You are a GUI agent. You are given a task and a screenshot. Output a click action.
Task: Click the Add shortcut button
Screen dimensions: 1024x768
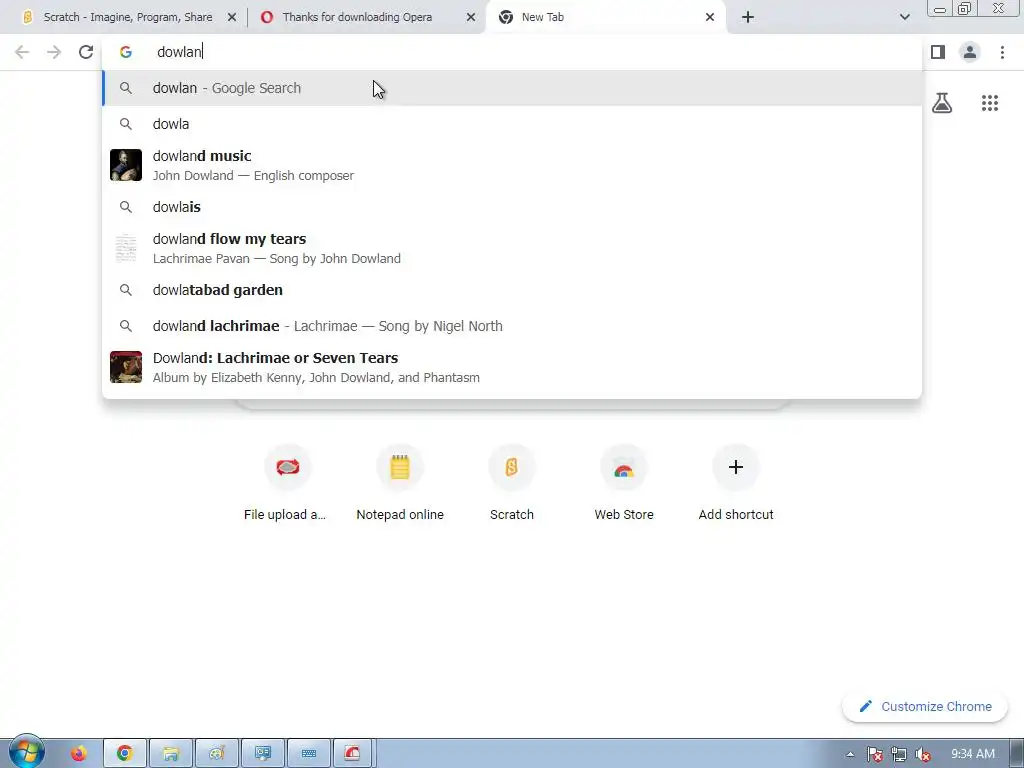click(x=736, y=483)
